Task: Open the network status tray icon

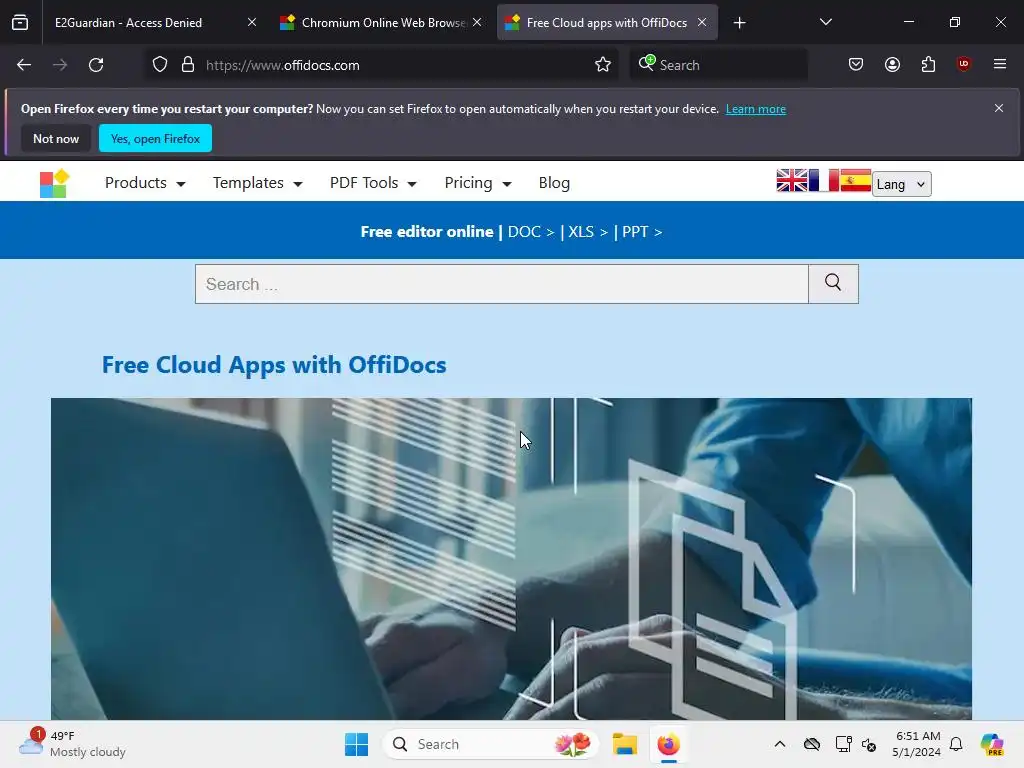Action: (843, 744)
